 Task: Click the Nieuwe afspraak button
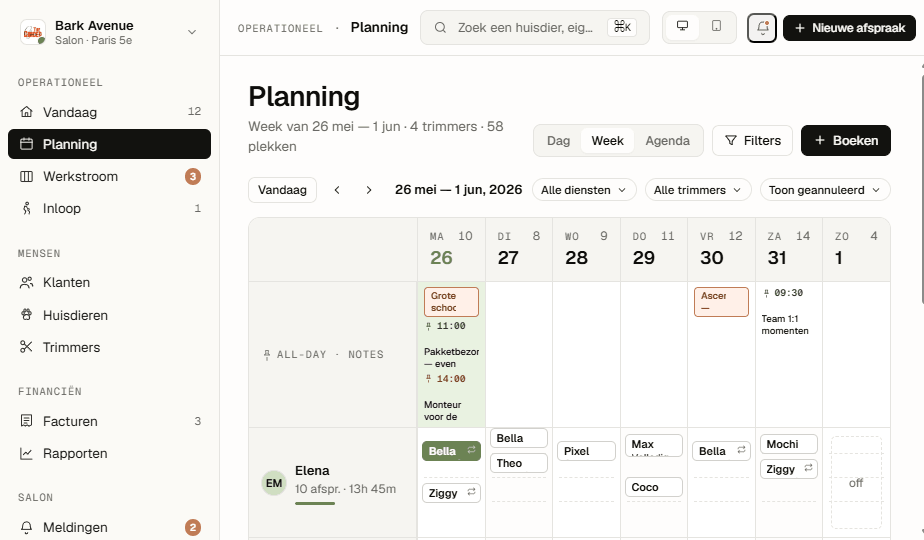(x=849, y=28)
